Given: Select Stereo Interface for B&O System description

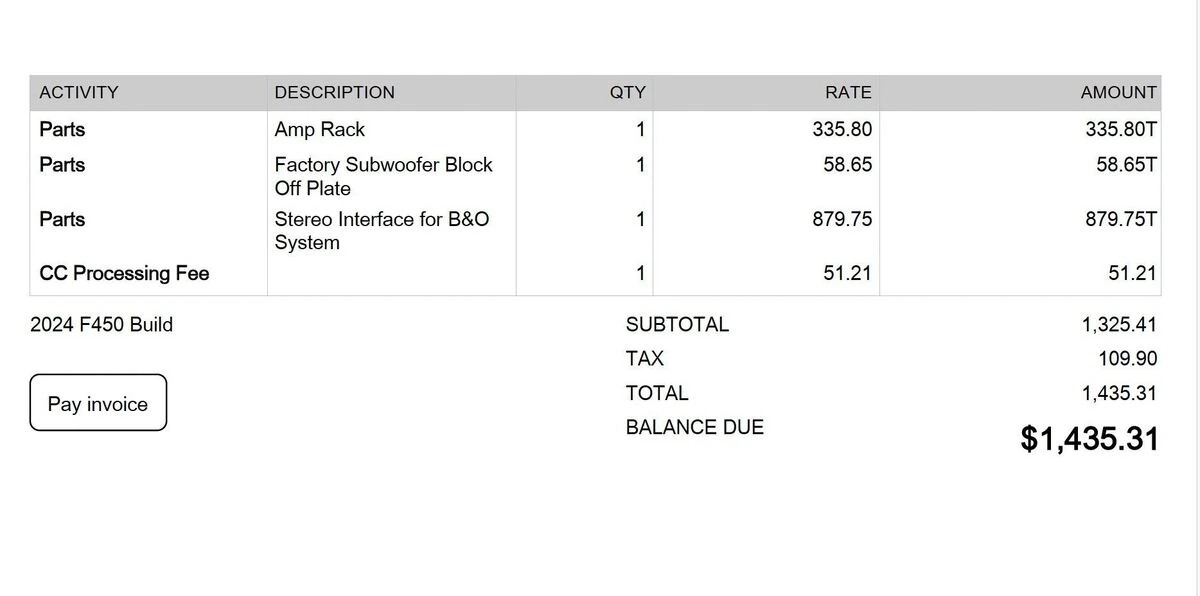Looking at the screenshot, I should tap(381, 231).
